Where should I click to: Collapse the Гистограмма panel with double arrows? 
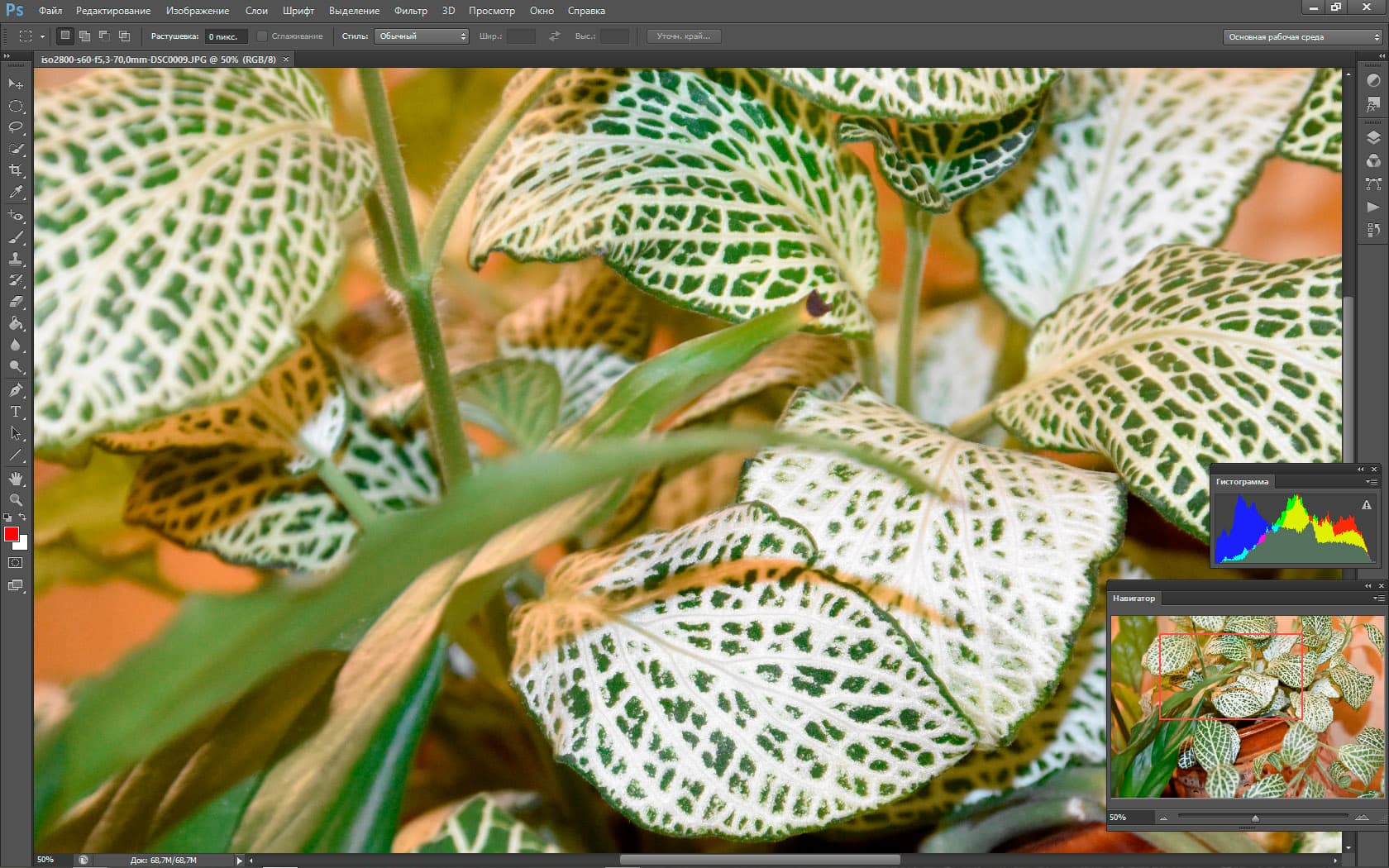(1361, 470)
